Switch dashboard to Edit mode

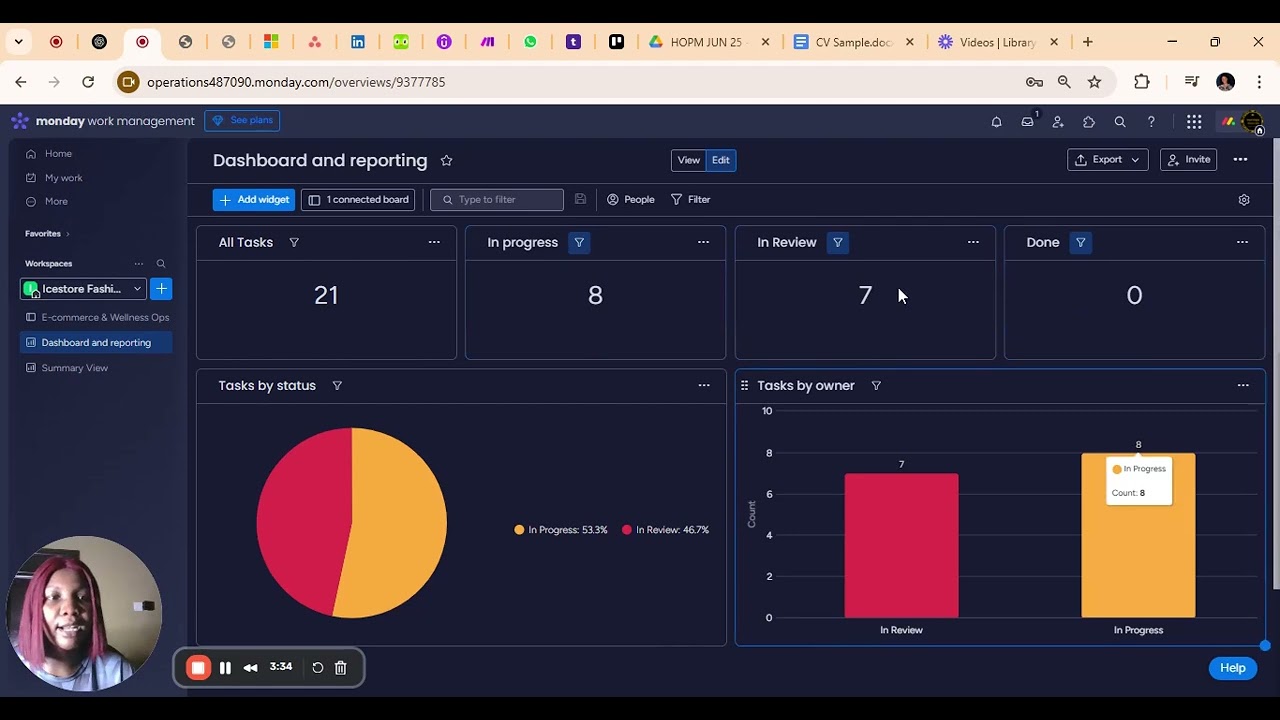coord(721,160)
